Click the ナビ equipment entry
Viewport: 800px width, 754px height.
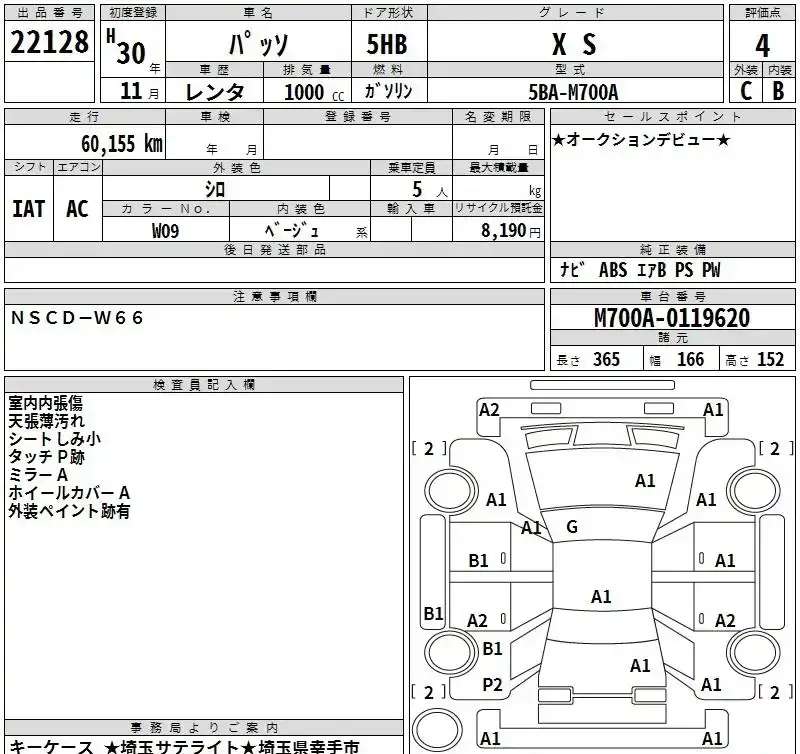pos(572,269)
